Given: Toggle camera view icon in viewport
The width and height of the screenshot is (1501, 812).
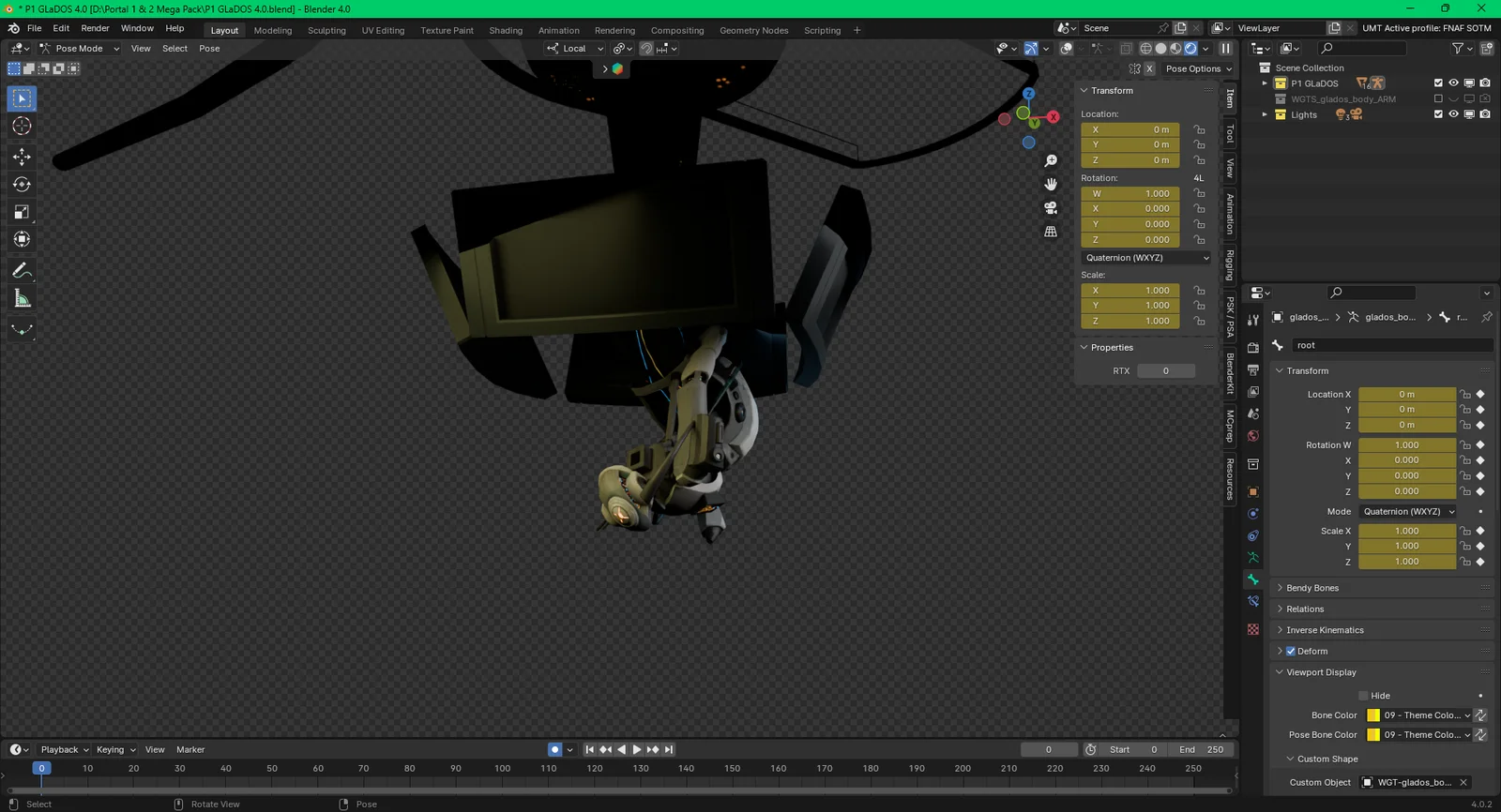Looking at the screenshot, I should click(1051, 208).
